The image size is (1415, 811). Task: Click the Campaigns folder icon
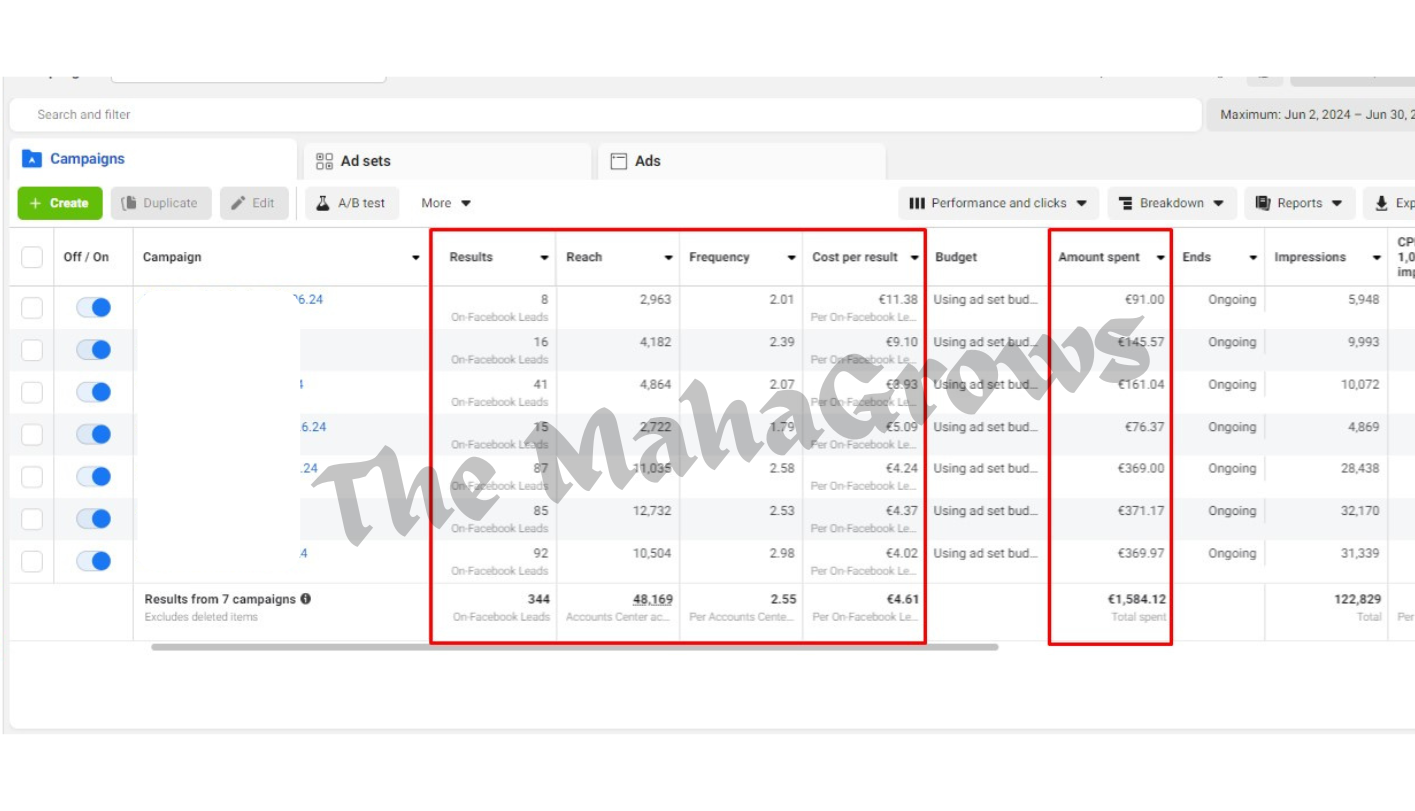[x=32, y=159]
